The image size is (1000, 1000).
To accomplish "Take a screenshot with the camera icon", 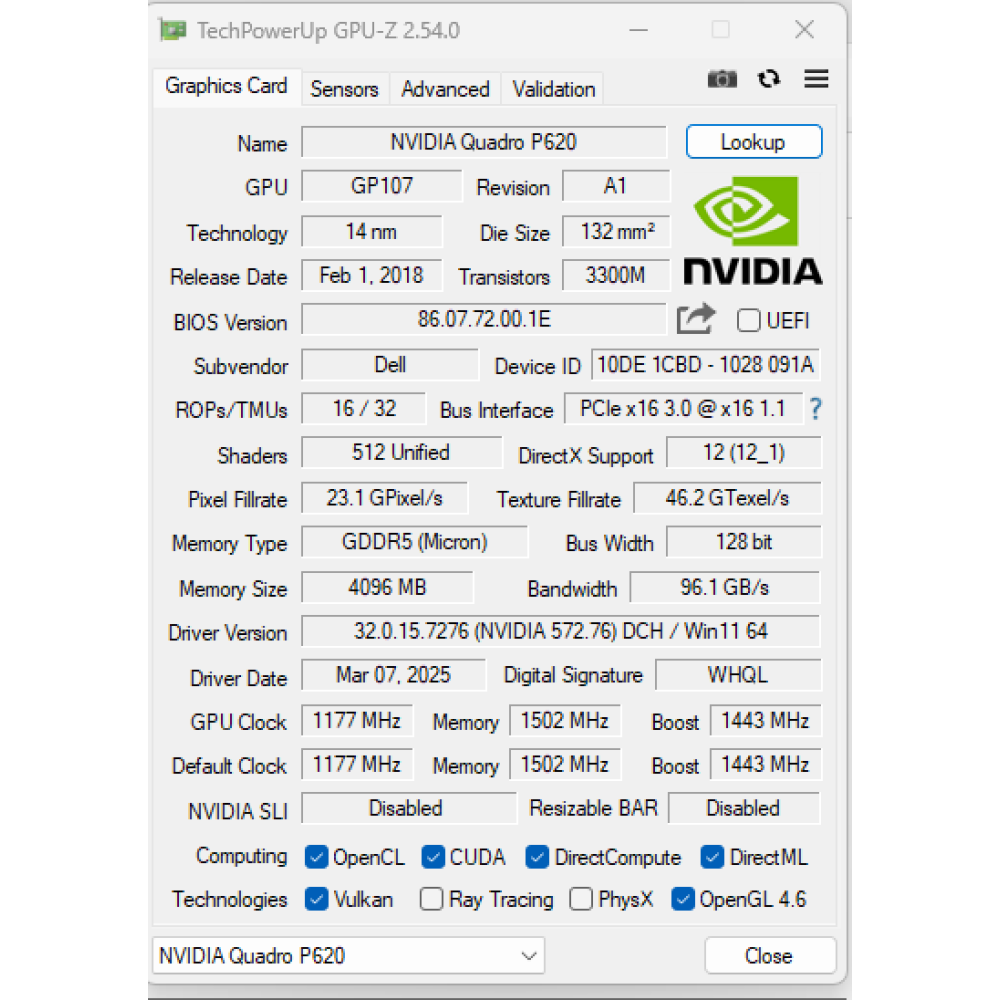I will click(x=722, y=79).
